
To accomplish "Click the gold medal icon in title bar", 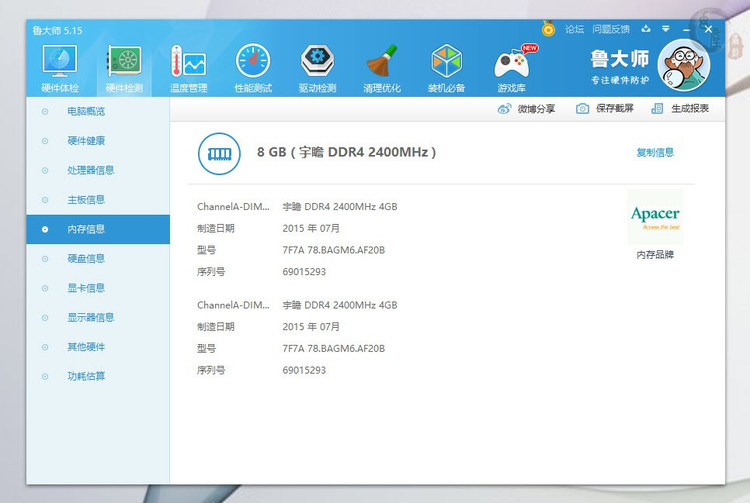I will (x=548, y=29).
